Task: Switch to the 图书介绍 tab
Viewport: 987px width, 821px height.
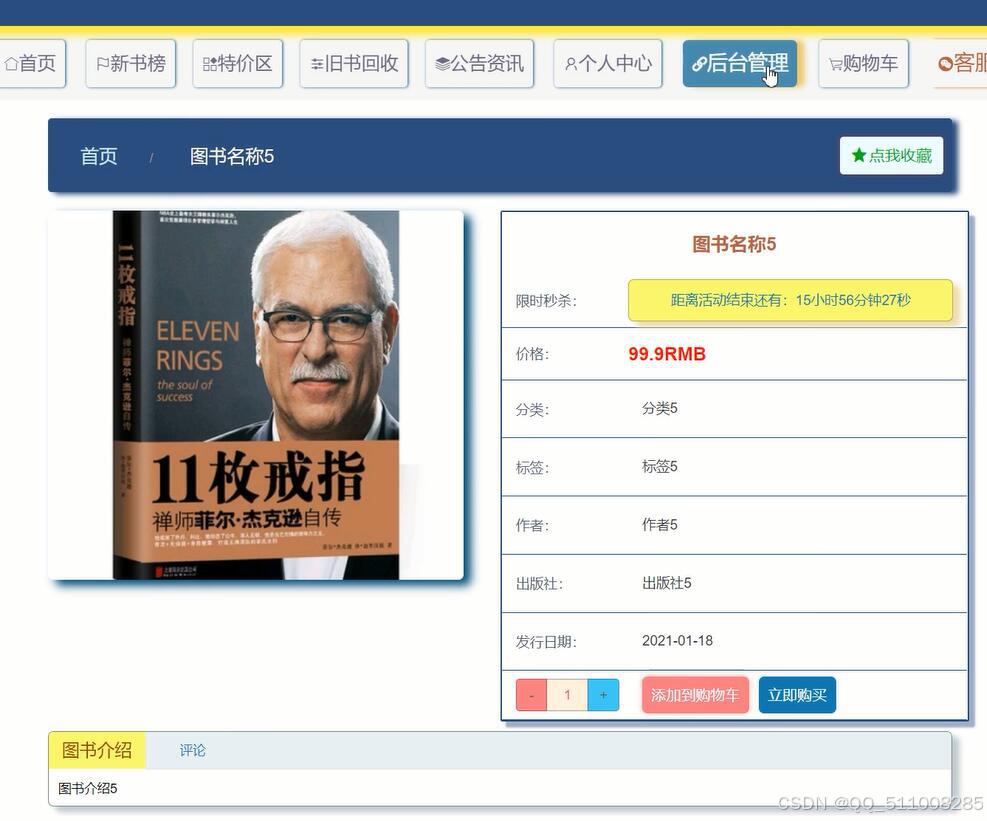Action: point(97,750)
